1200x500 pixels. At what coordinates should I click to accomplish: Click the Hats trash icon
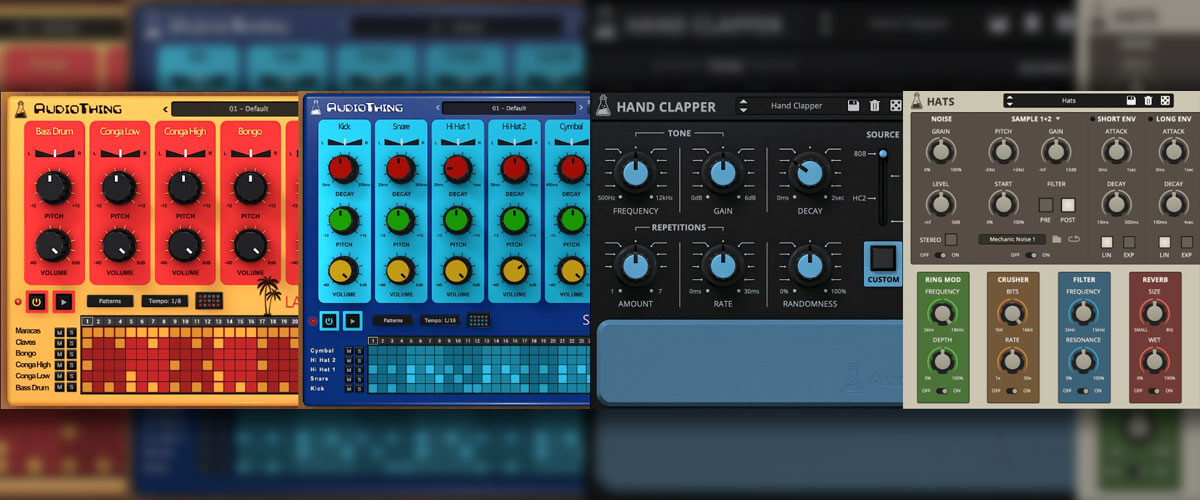[1148, 101]
